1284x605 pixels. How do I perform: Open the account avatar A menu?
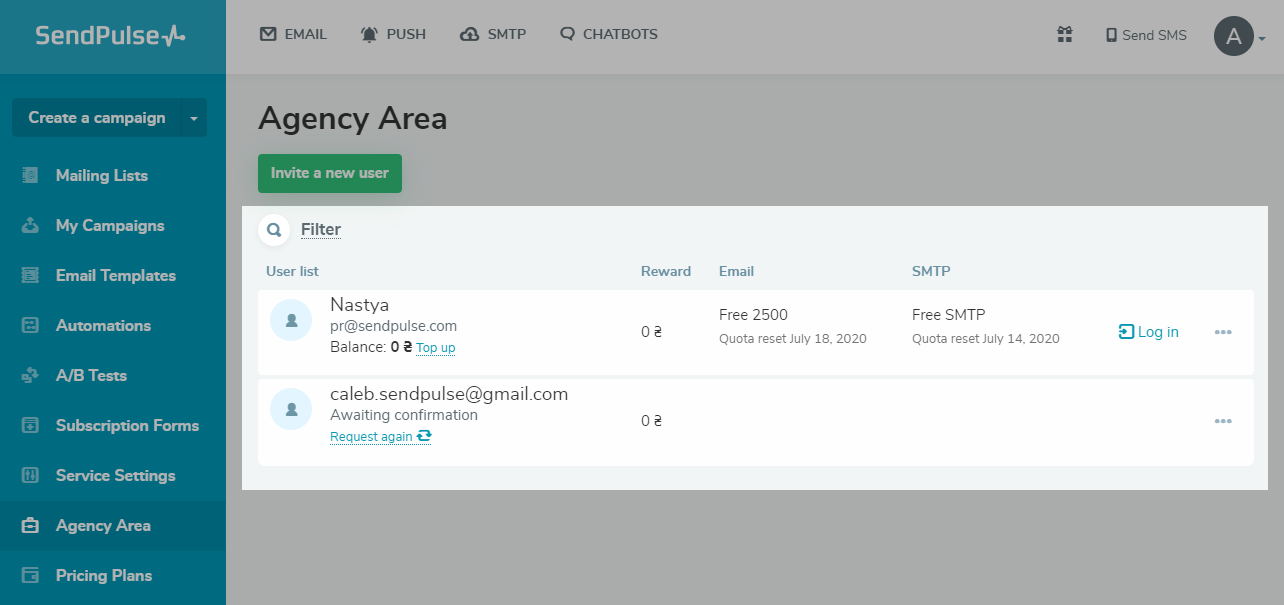point(1240,37)
